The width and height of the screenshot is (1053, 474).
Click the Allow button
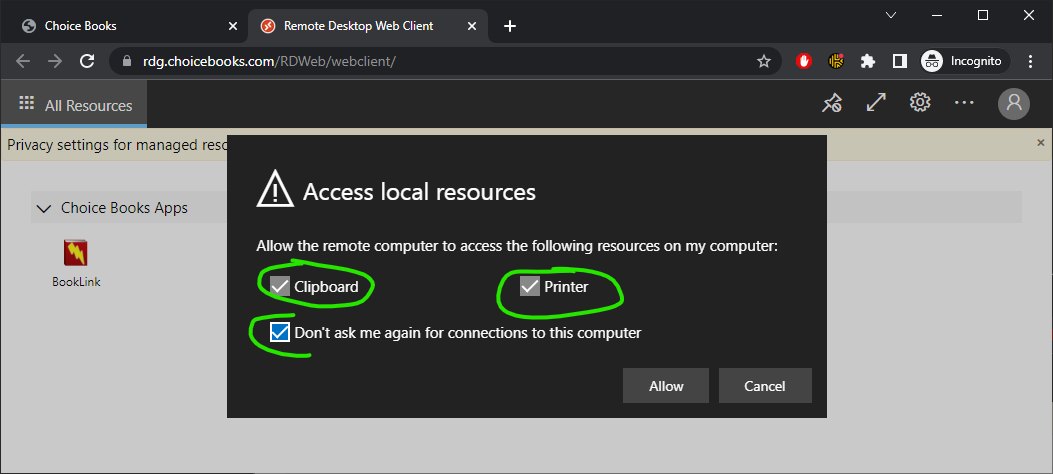pos(666,386)
